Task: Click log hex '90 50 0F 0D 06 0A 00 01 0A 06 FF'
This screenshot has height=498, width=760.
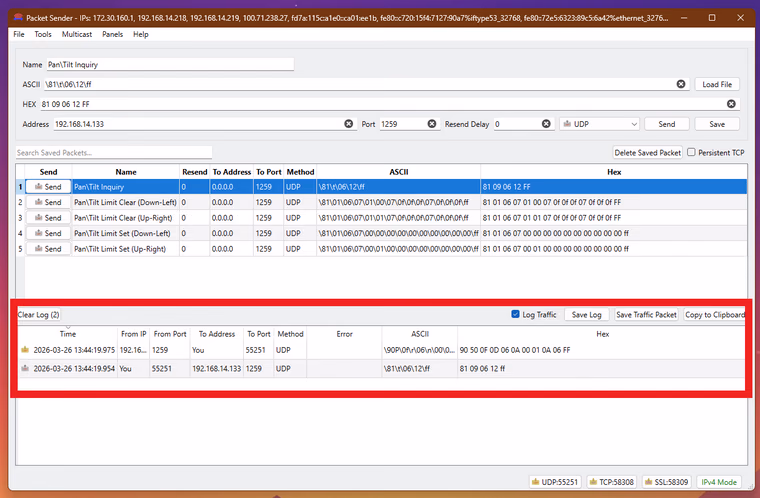Action: pos(515,350)
